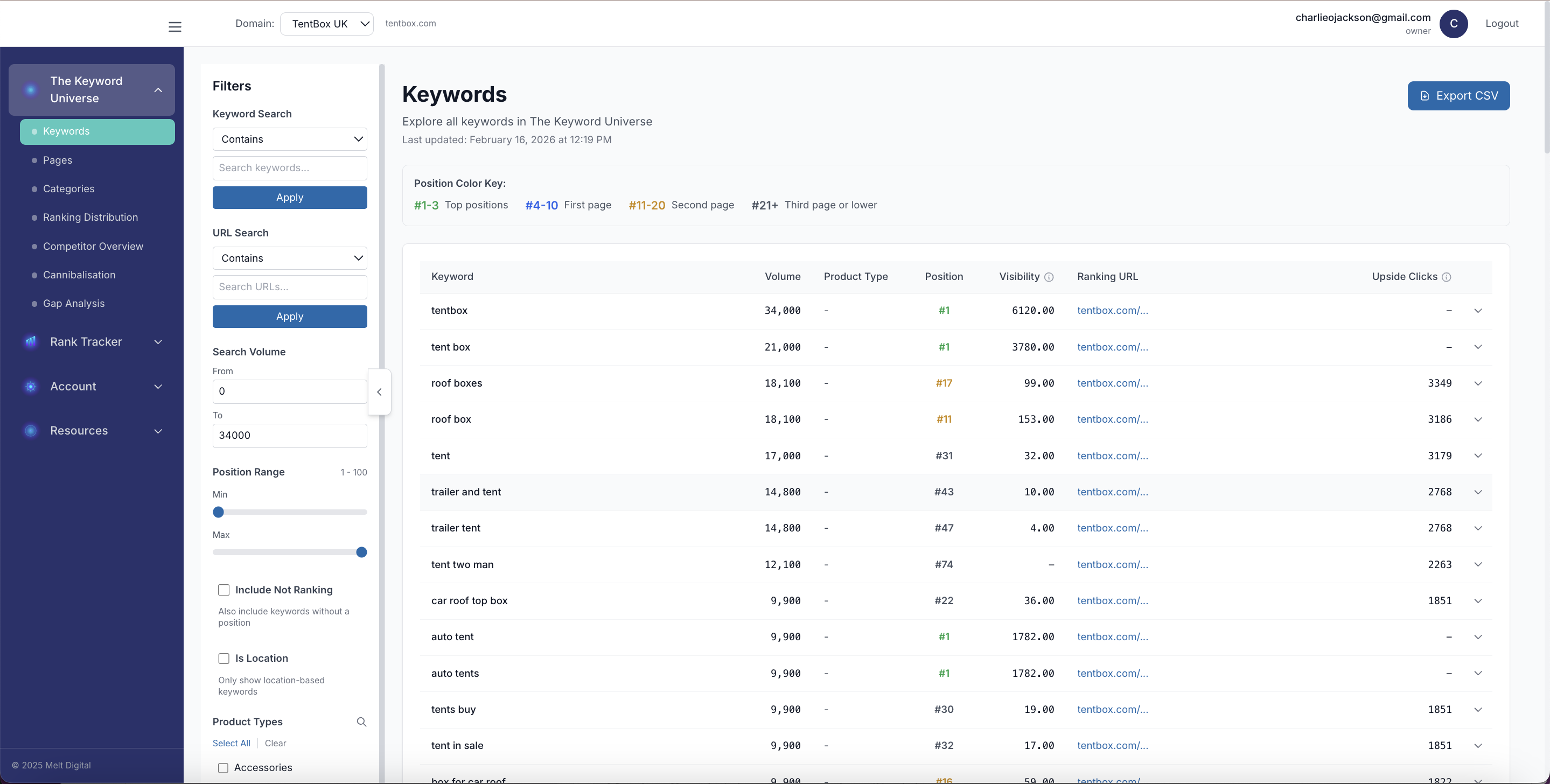Click the user avatar circle C

pyautogui.click(x=1454, y=24)
